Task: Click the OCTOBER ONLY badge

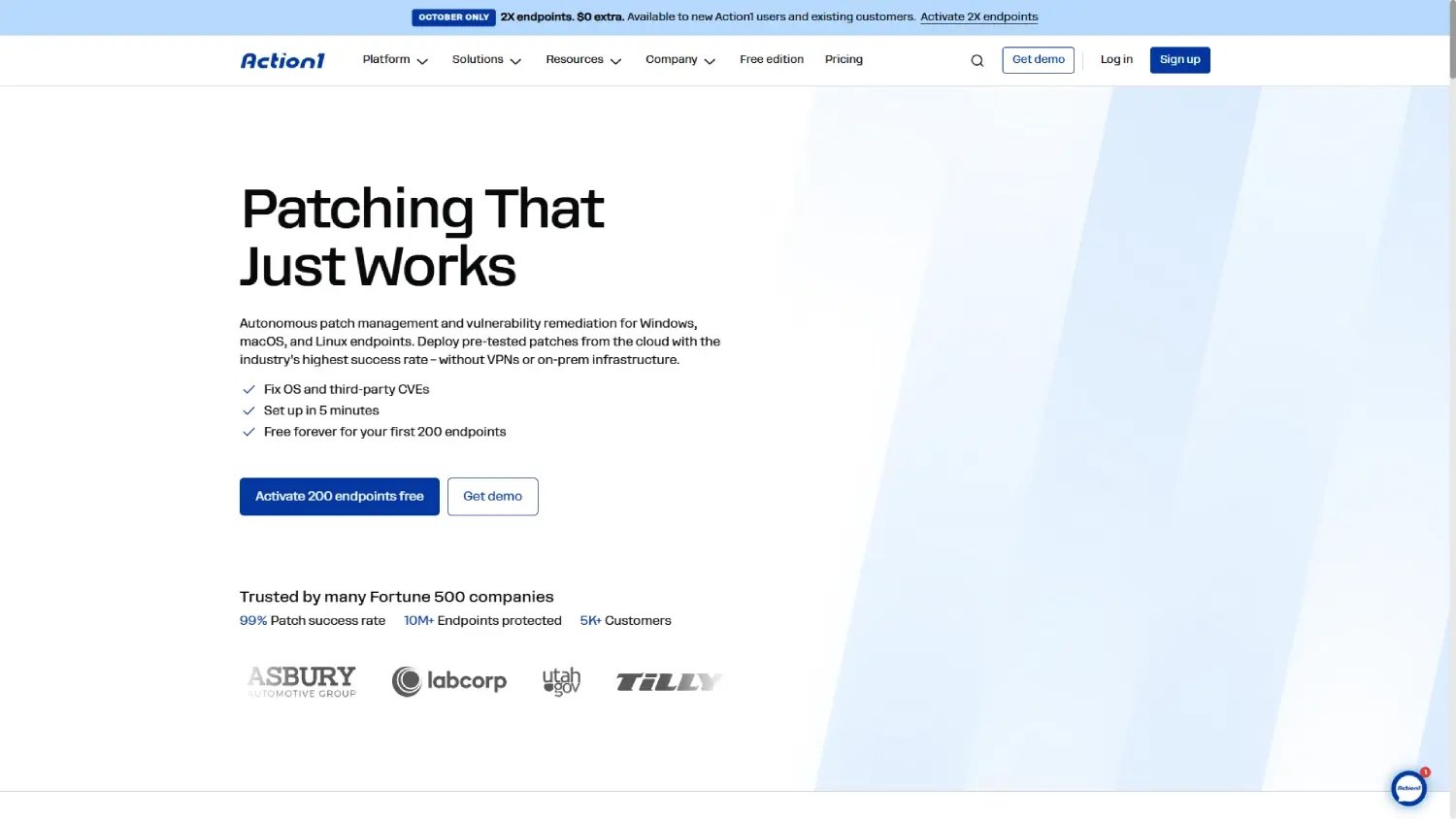Action: pyautogui.click(x=454, y=16)
